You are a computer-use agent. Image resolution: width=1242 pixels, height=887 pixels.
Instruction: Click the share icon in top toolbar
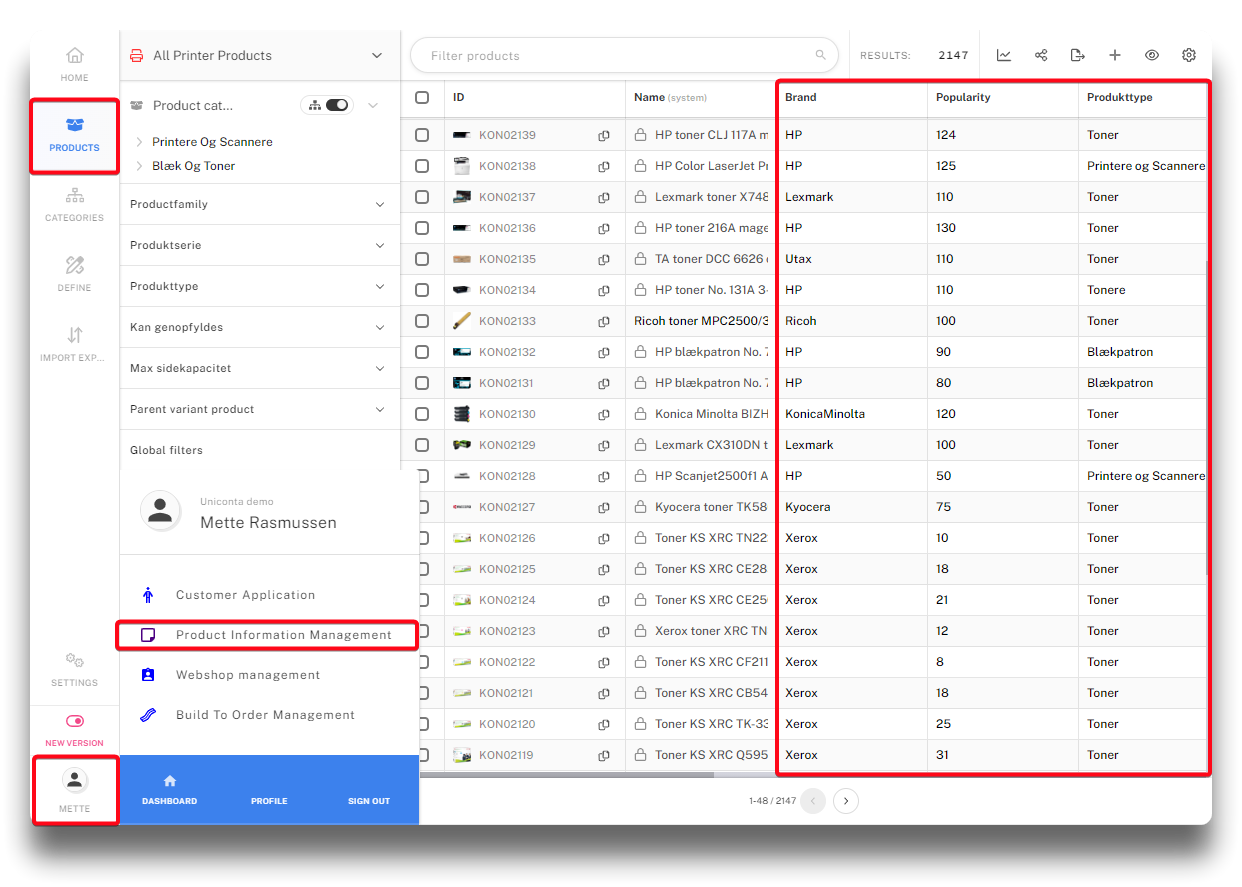click(x=1041, y=56)
